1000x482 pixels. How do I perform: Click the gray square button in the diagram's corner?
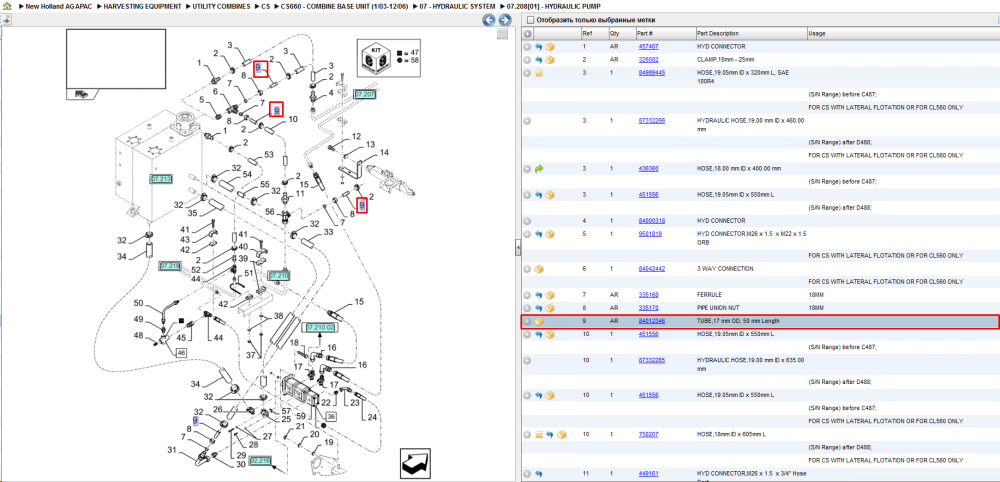tap(503, 34)
